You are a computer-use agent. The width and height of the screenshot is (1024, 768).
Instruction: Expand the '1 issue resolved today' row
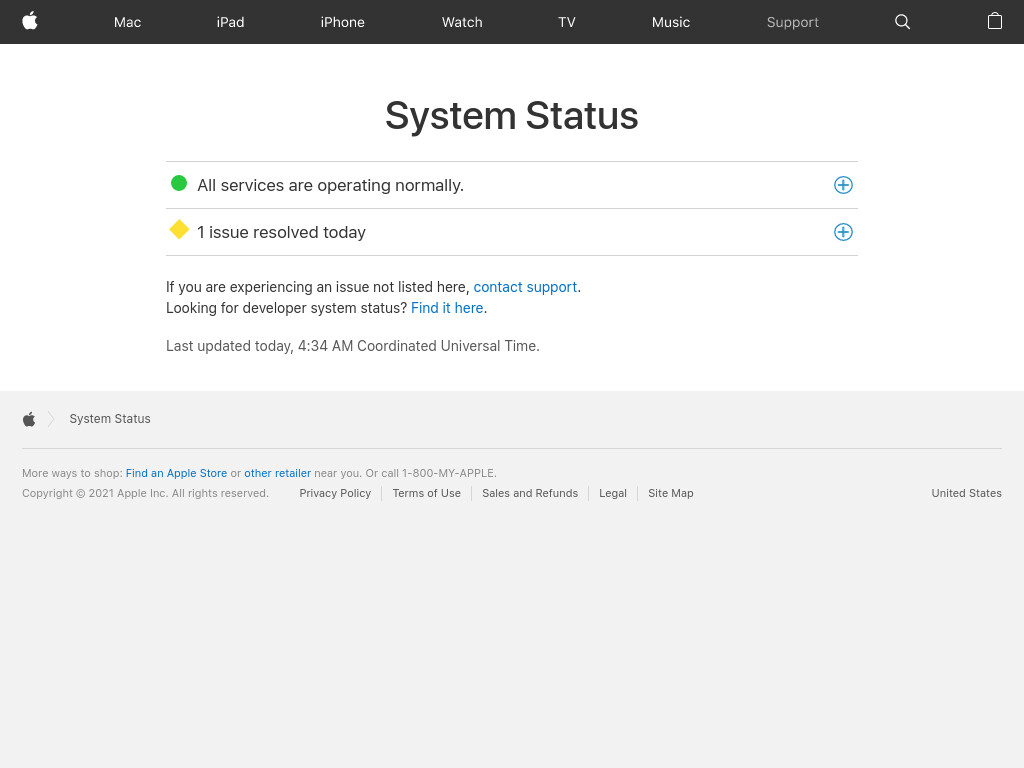tap(843, 232)
